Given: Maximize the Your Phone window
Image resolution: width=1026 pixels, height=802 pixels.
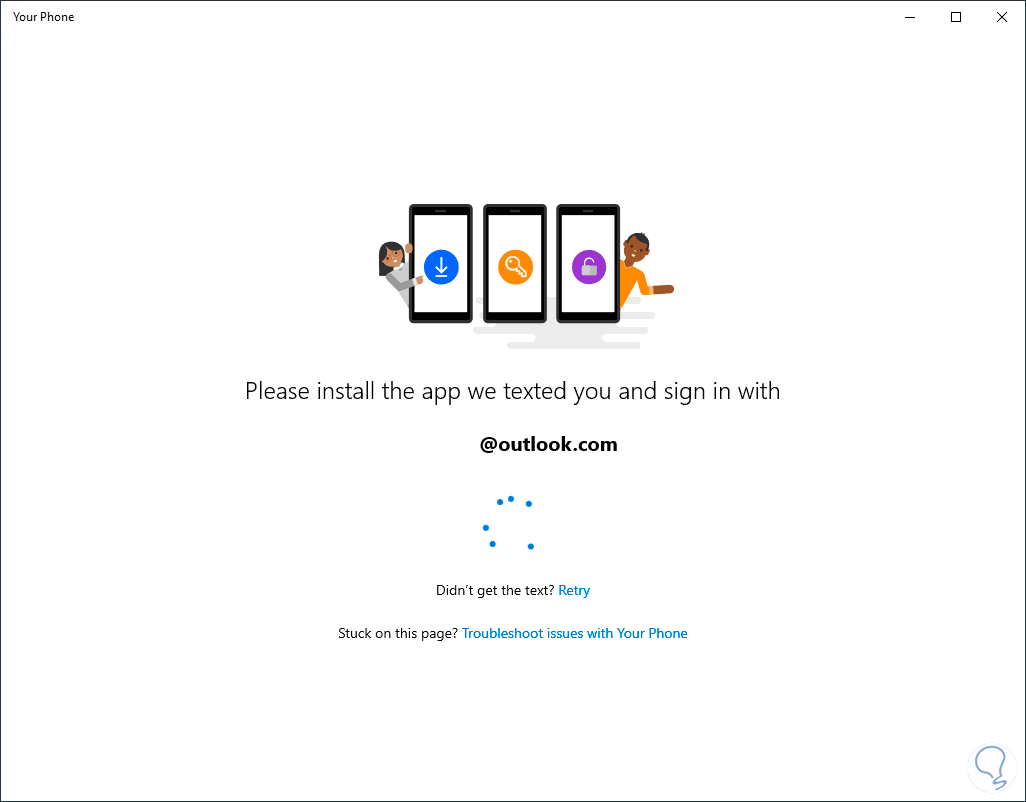Looking at the screenshot, I should click(x=956, y=17).
